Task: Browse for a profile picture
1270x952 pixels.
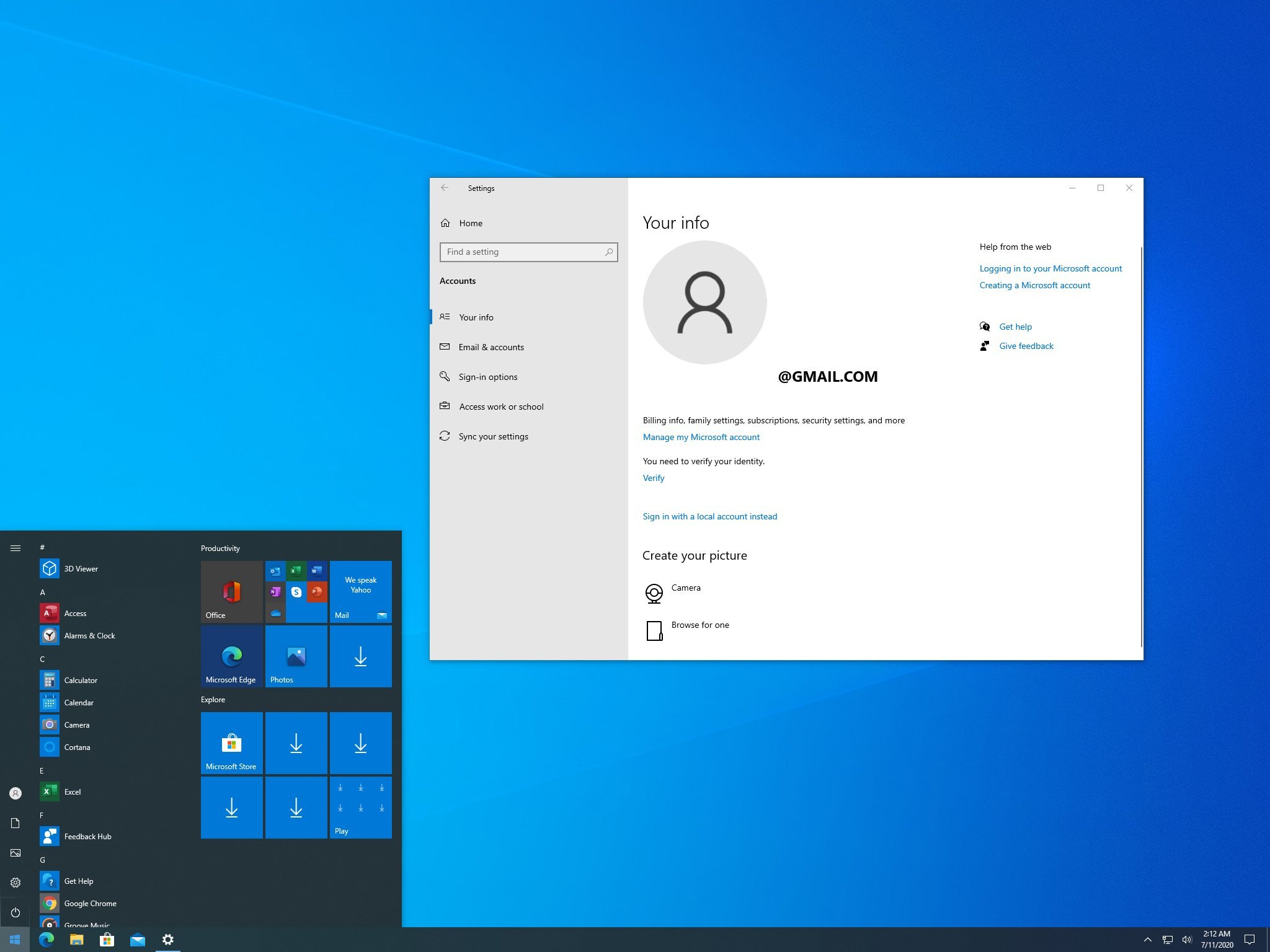Action: [x=700, y=624]
